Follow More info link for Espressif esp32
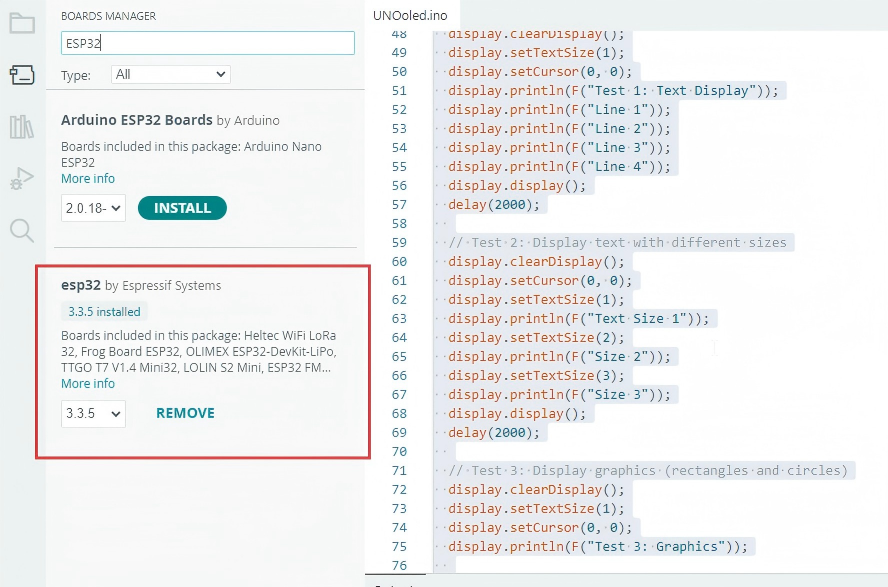This screenshot has height=587, width=888. (x=88, y=383)
